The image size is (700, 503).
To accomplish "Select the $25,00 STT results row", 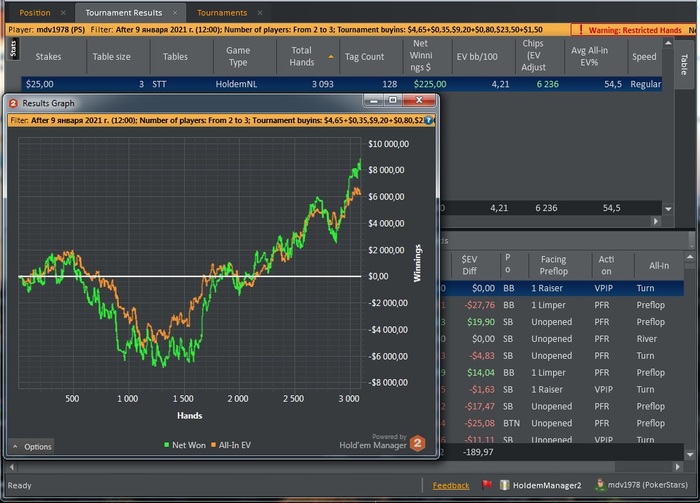I will pyautogui.click(x=342, y=84).
